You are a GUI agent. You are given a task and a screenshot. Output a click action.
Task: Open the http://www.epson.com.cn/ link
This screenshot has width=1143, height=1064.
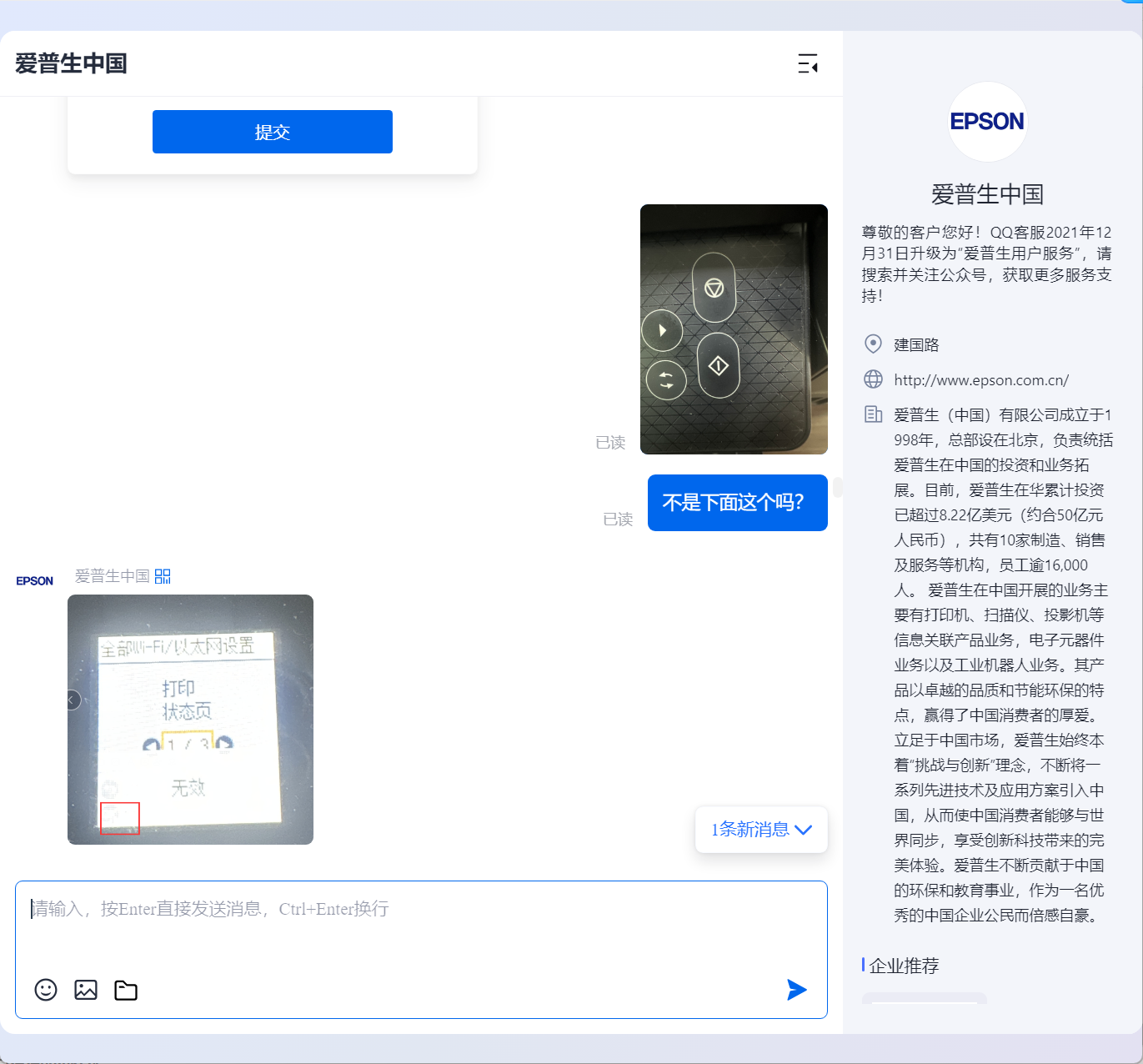point(981,380)
